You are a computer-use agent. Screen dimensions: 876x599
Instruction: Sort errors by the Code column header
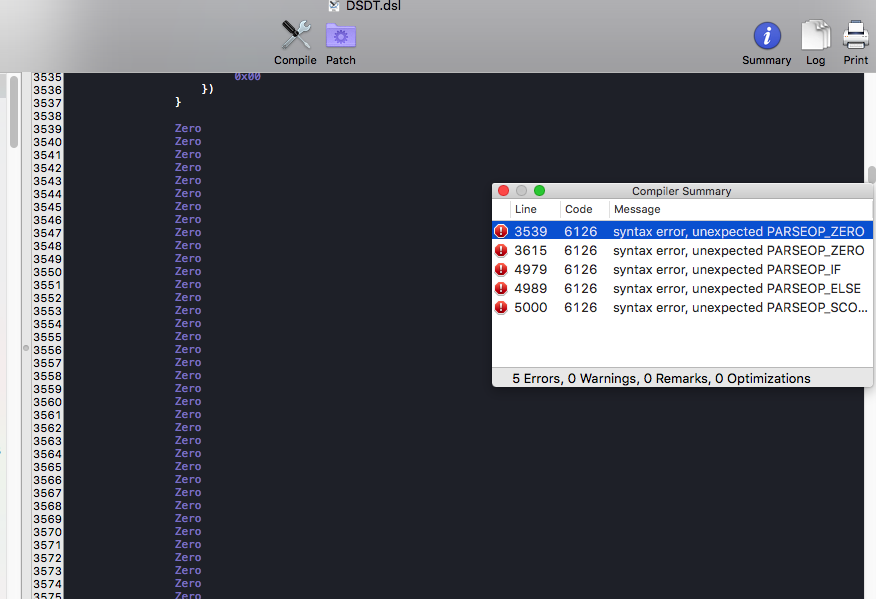point(578,209)
